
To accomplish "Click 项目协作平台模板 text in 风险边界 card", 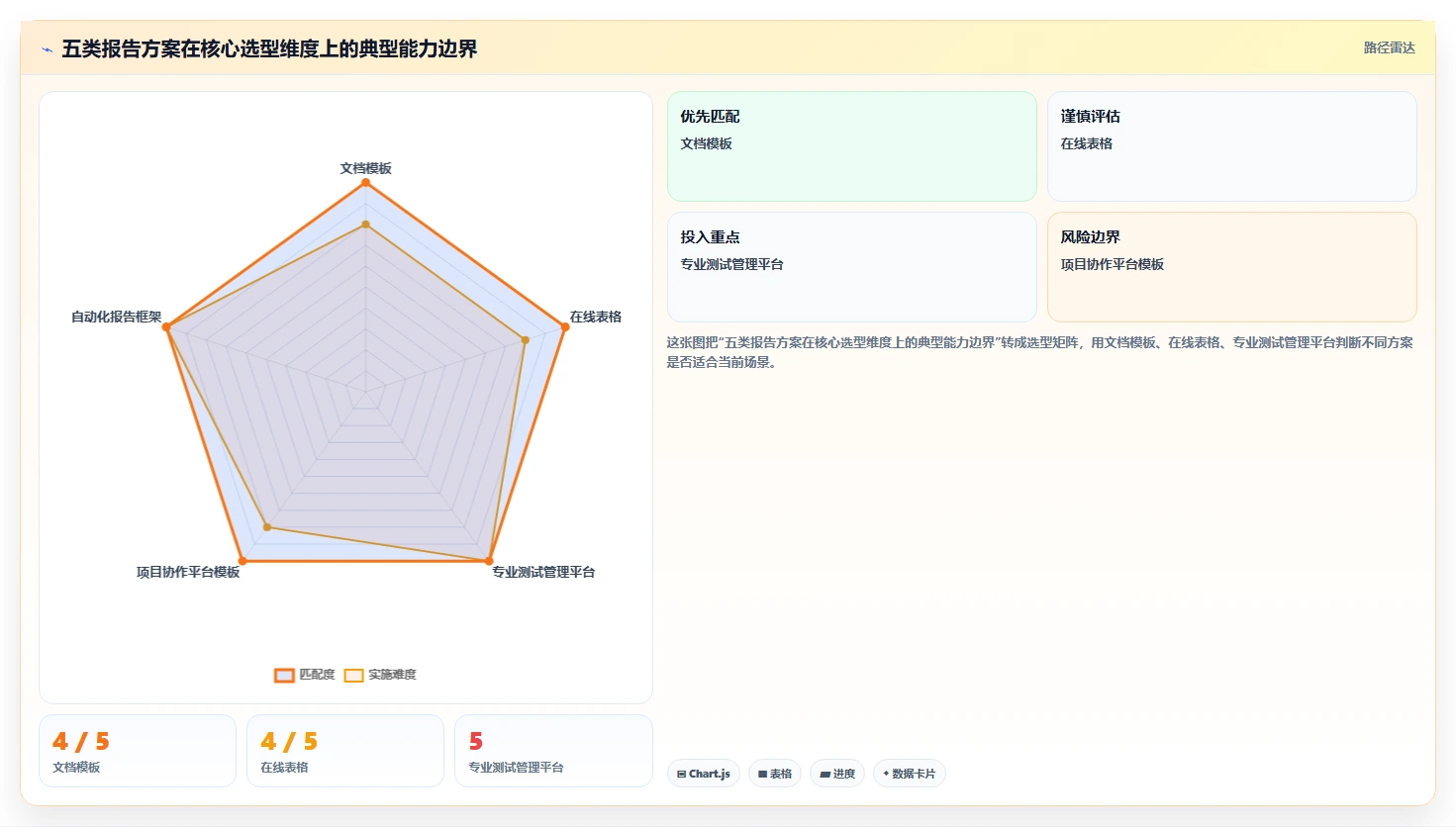I will coord(1113,264).
